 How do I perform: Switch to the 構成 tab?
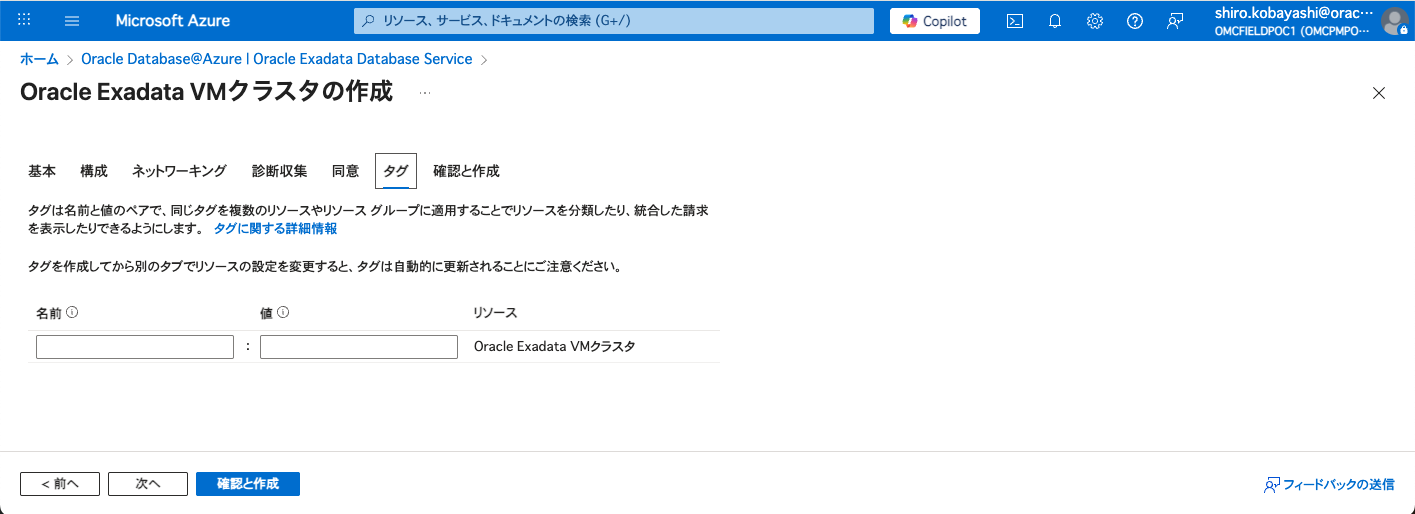point(94,171)
